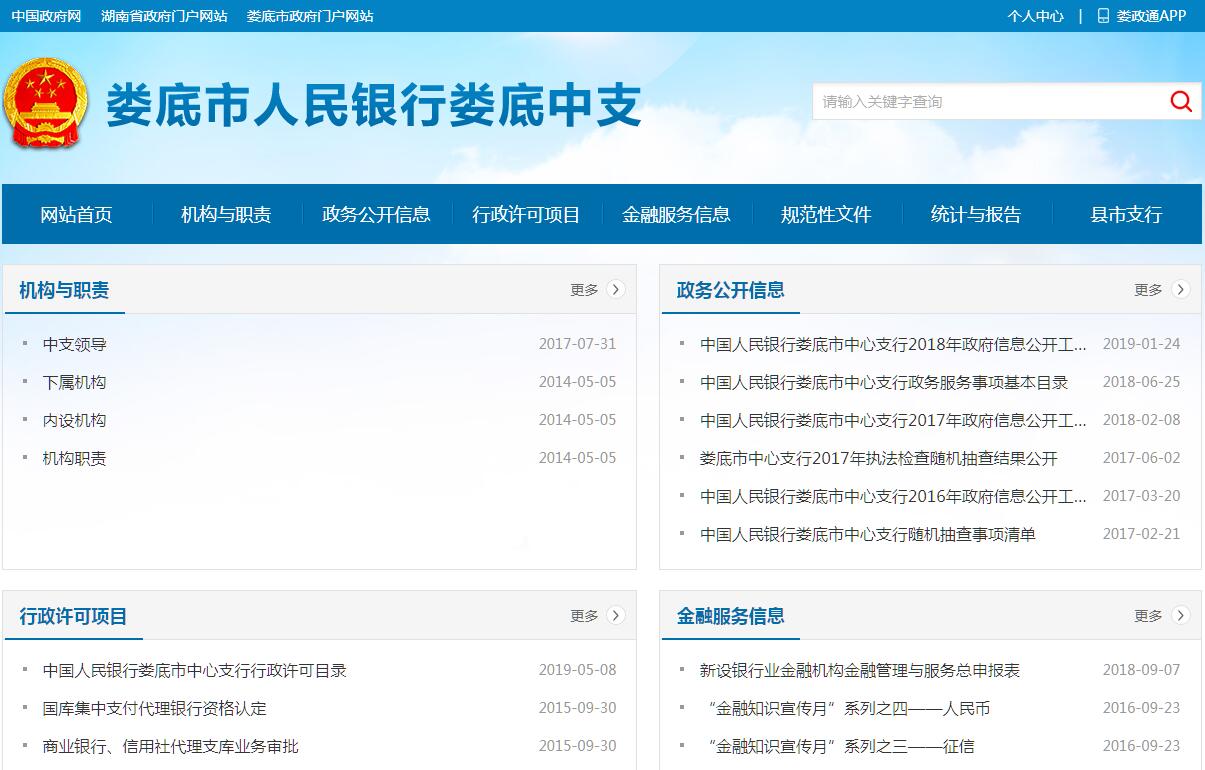Open 政务公开信息 navigation item
The width and height of the screenshot is (1205, 770).
376,214
